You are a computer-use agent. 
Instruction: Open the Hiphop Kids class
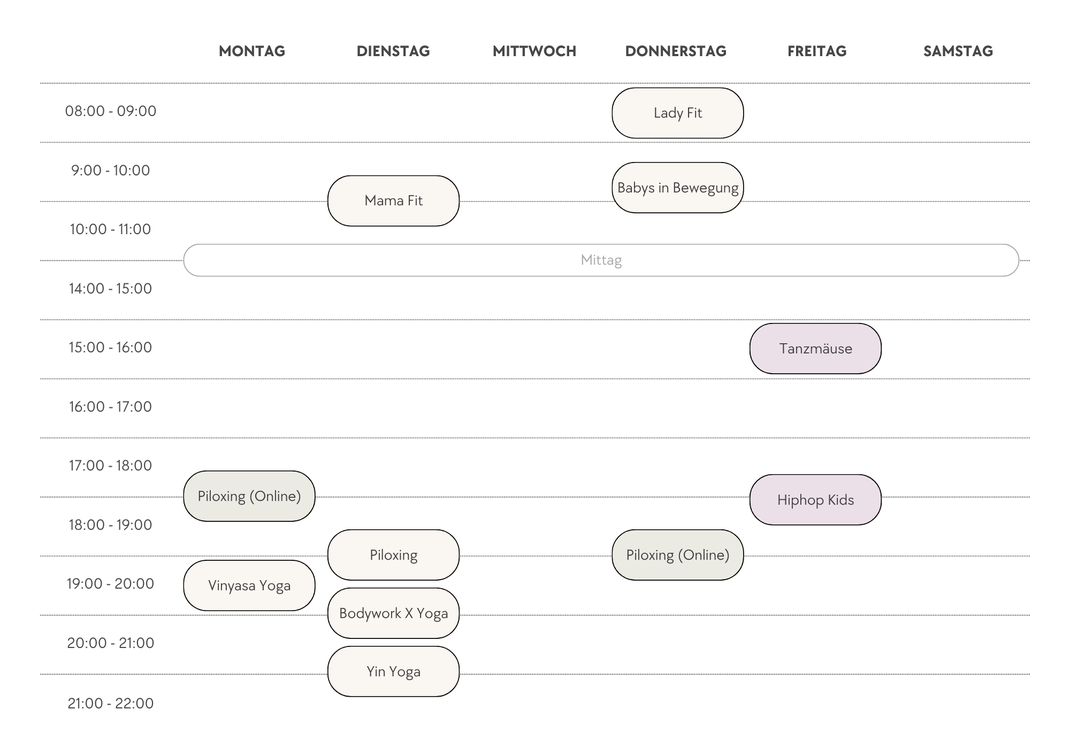pos(815,500)
